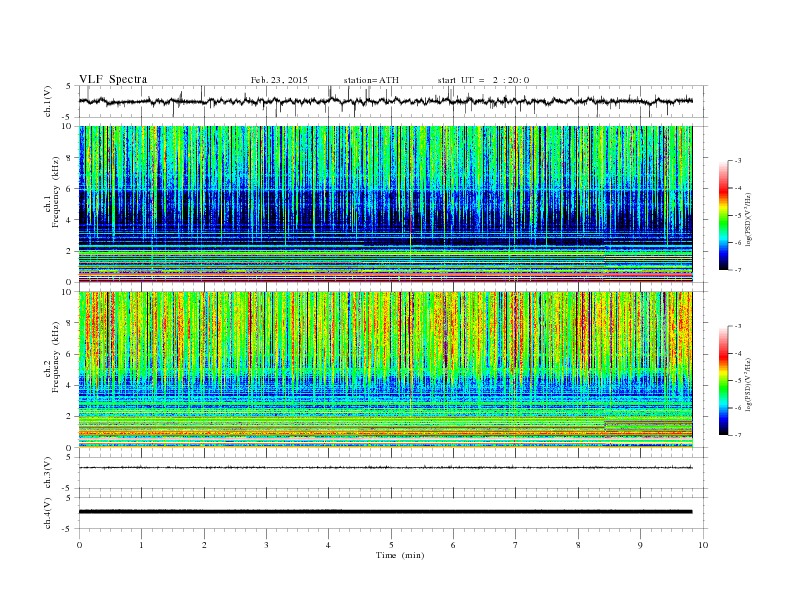Screen dimensions: 792x612
Task: Click the "ch.1(V)" waveform axis label
Action: (x=48, y=101)
